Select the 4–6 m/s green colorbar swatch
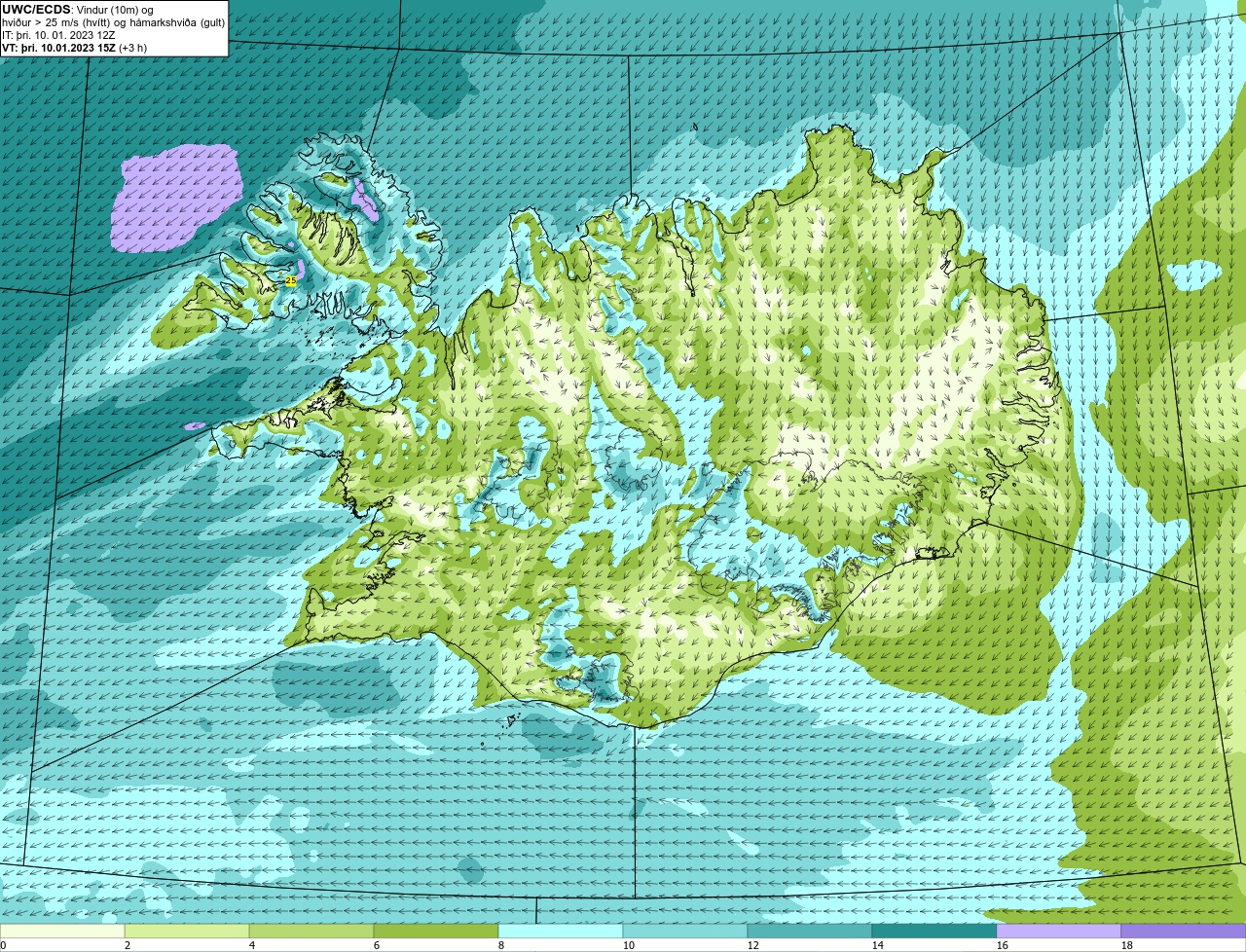This screenshot has width=1246, height=952. 311,932
